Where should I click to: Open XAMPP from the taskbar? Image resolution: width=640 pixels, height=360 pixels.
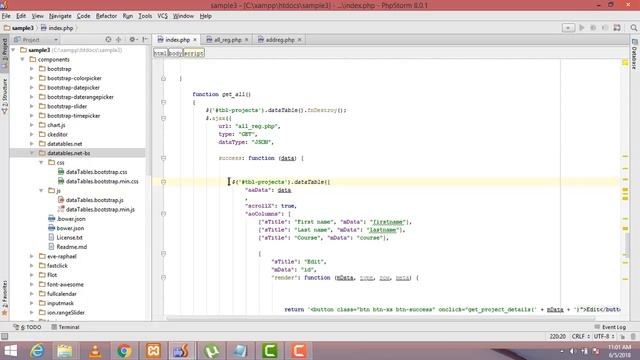click(x=153, y=351)
